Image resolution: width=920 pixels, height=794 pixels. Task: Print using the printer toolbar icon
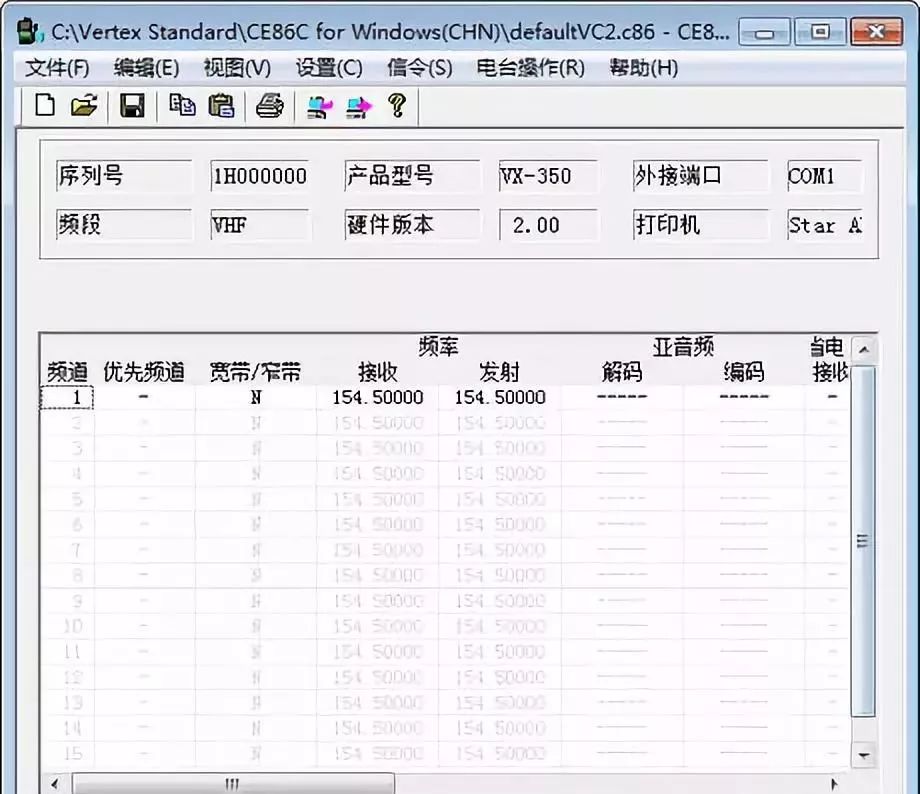click(x=270, y=106)
